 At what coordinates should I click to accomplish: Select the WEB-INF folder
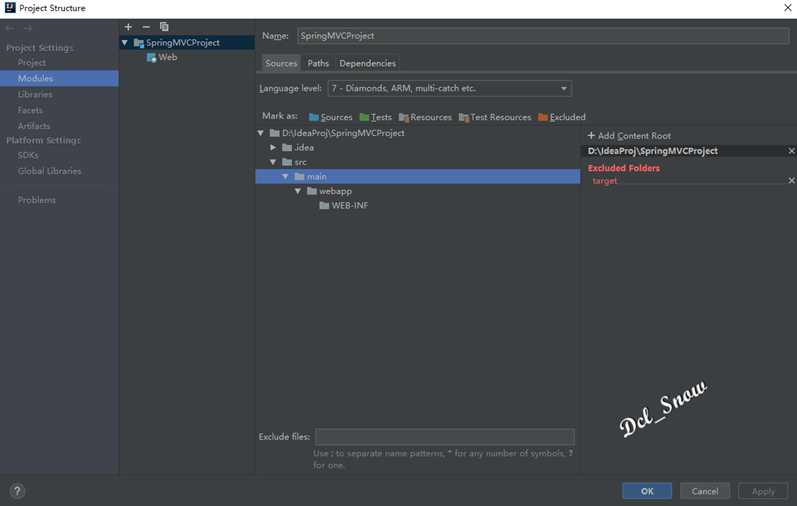(x=344, y=205)
